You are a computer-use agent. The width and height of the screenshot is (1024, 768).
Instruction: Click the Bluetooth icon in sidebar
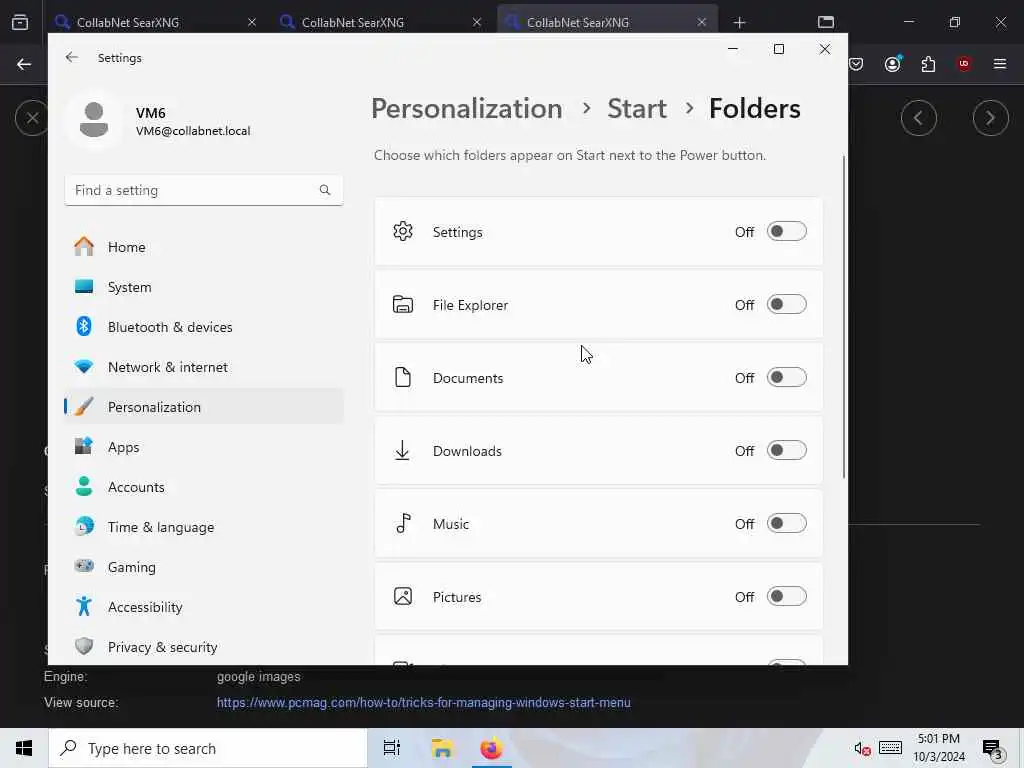[84, 326]
